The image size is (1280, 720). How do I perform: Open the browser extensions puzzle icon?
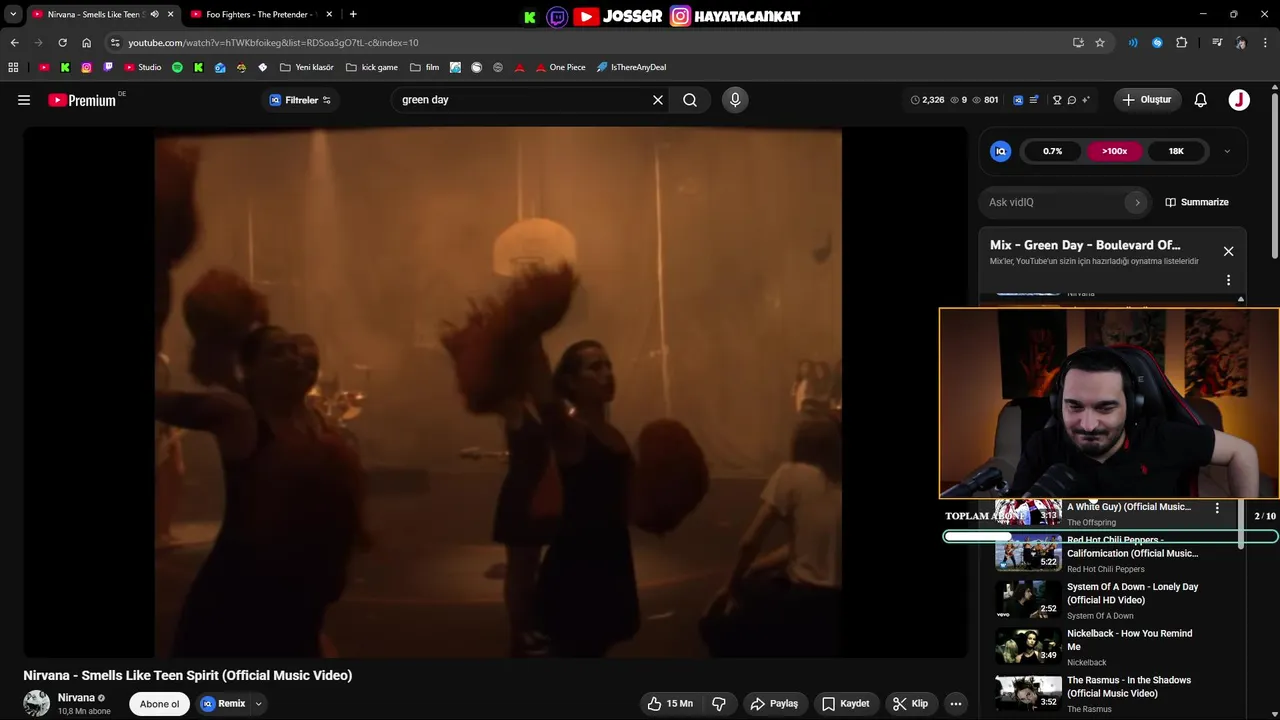coord(1182,42)
